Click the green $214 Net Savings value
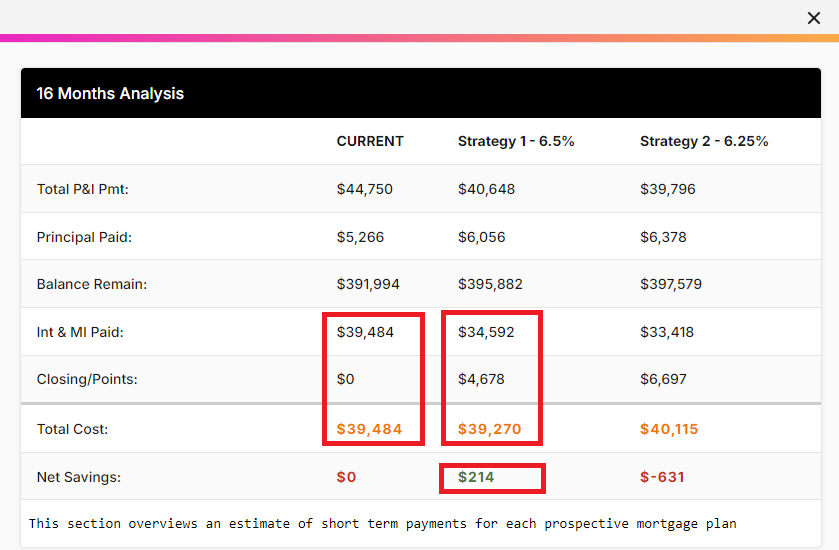Screen dimensions: 839x550 476,477
